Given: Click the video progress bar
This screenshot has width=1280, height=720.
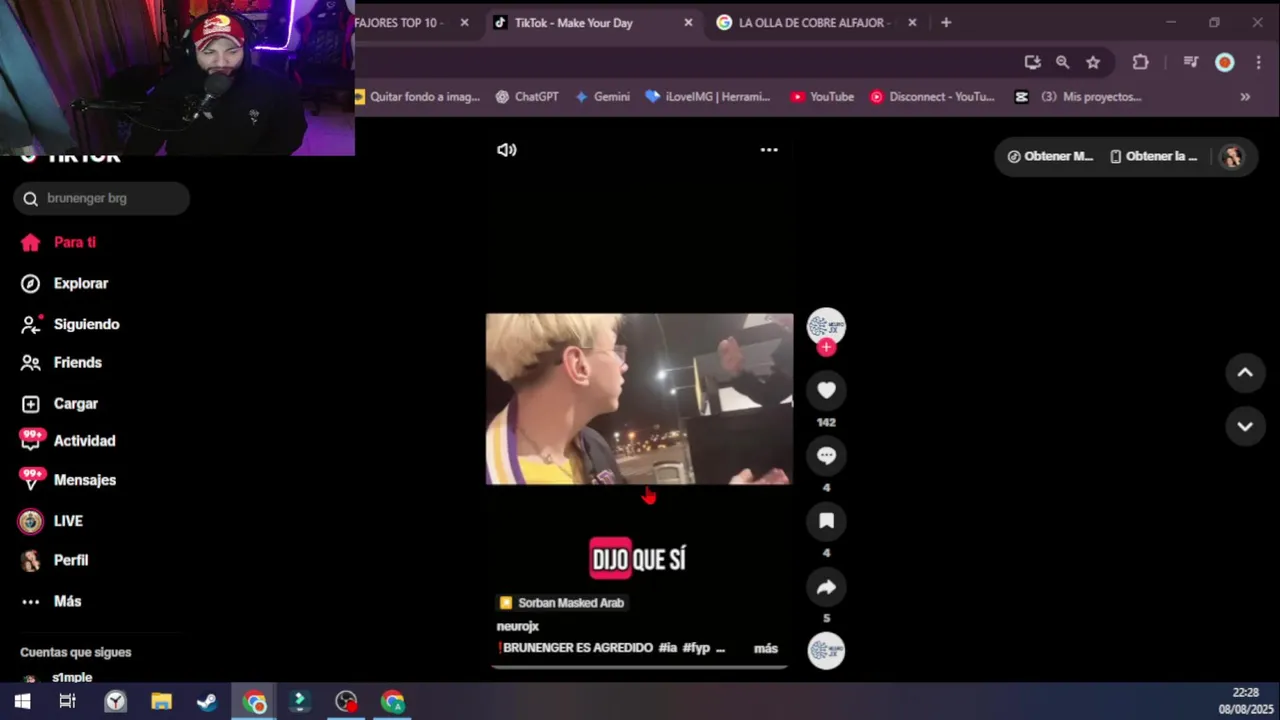Looking at the screenshot, I should pos(639,667).
